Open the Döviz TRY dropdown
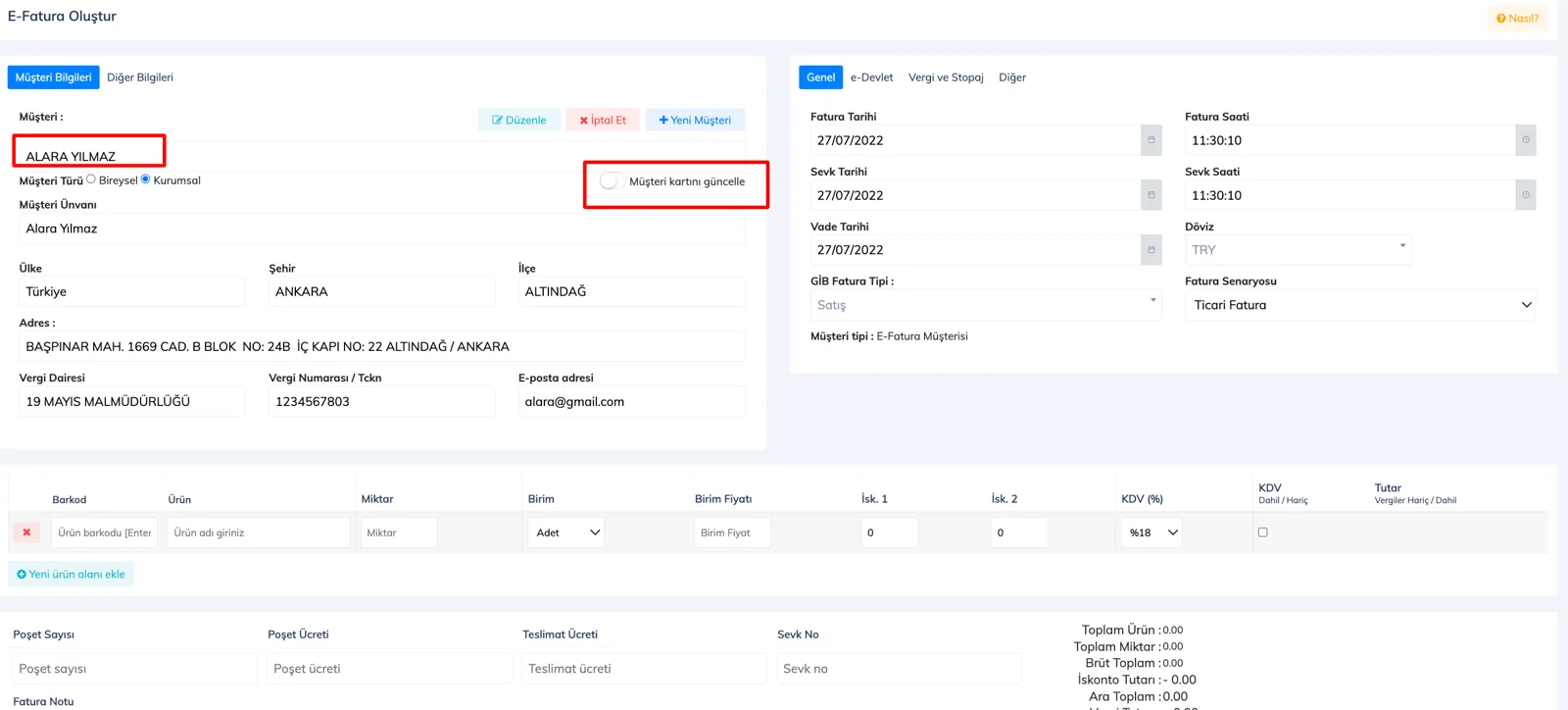 [1298, 250]
